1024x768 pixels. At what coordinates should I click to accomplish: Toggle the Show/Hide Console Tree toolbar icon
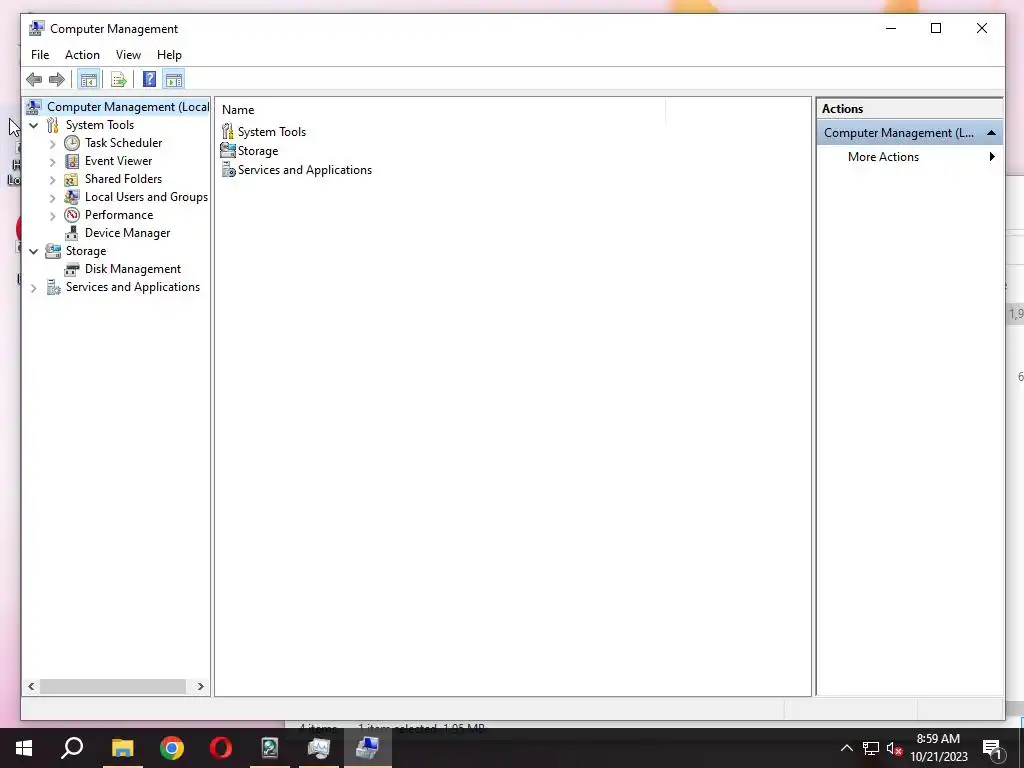[88, 80]
